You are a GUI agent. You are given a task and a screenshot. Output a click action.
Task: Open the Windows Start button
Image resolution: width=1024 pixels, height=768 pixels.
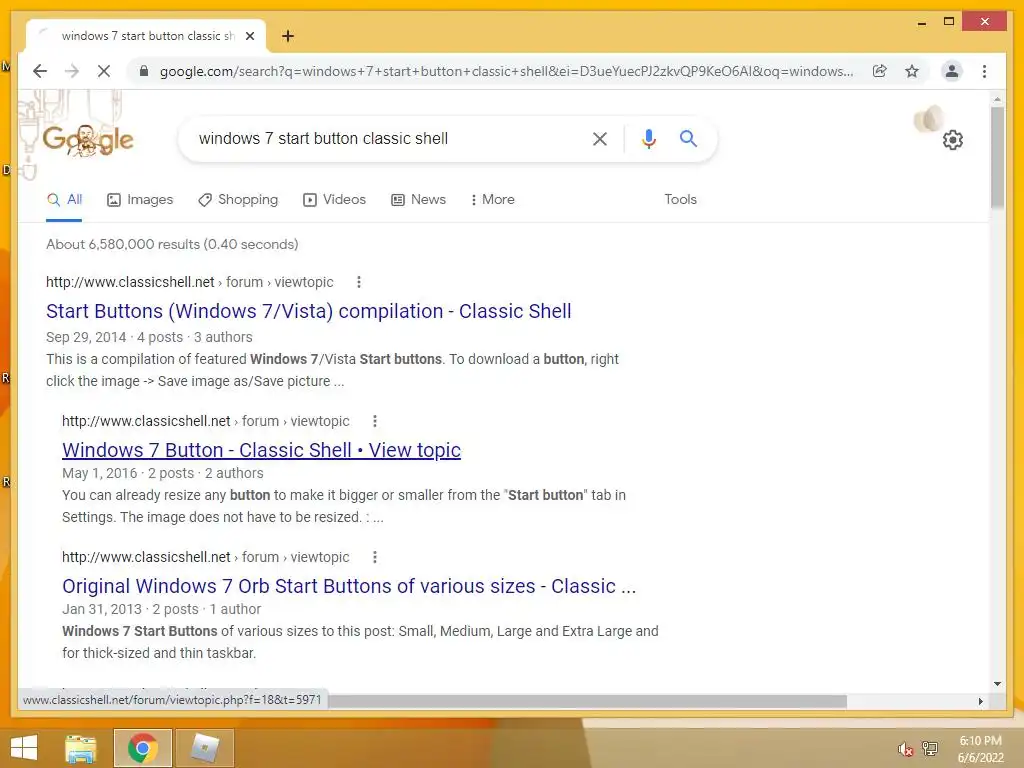tap(24, 748)
